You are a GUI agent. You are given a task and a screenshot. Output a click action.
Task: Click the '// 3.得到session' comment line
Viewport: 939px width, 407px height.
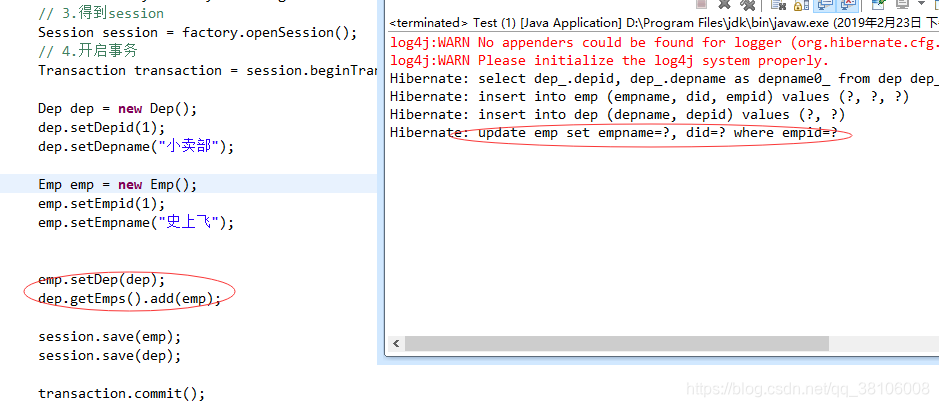click(x=101, y=13)
